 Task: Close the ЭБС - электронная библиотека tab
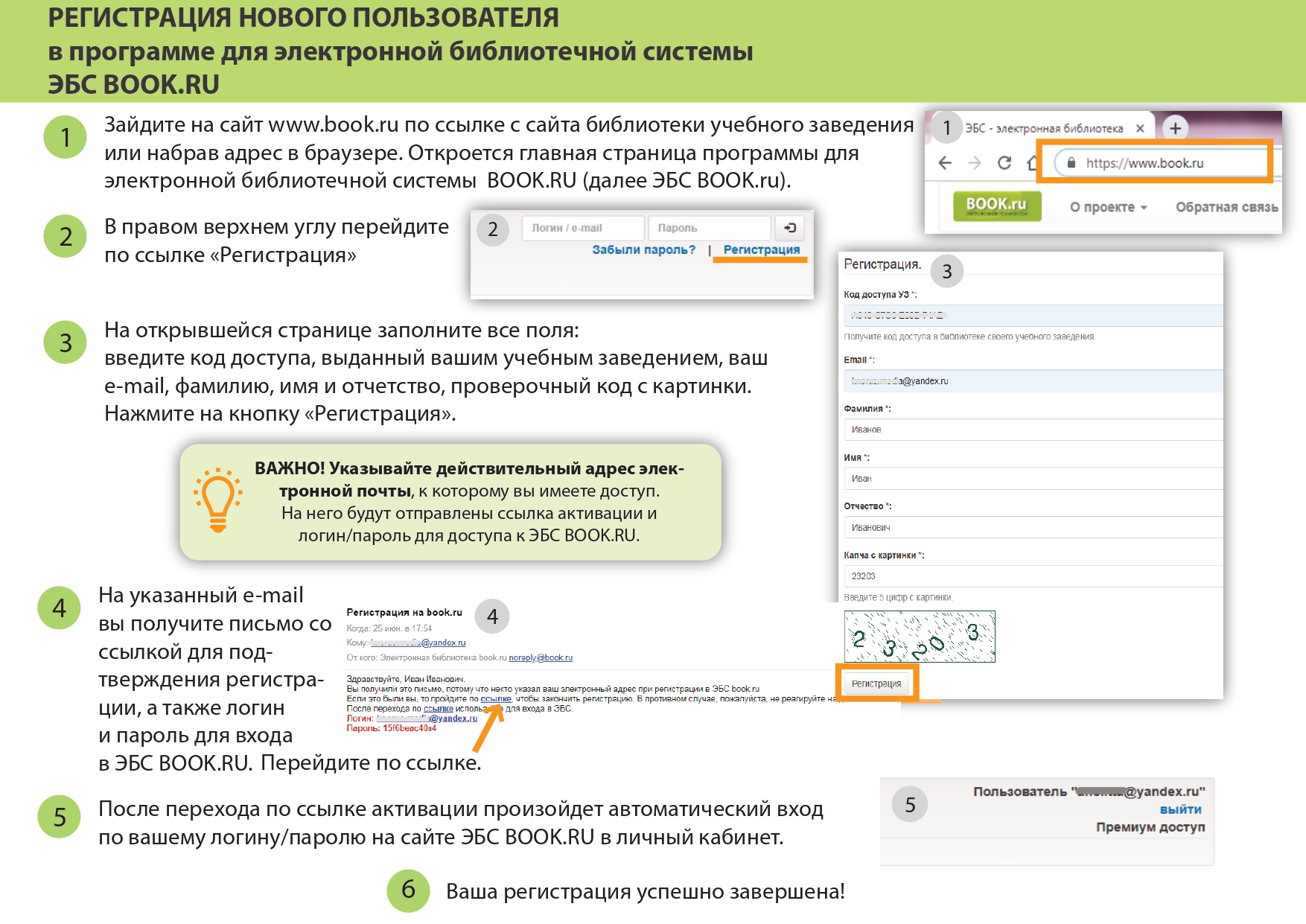point(1140,129)
